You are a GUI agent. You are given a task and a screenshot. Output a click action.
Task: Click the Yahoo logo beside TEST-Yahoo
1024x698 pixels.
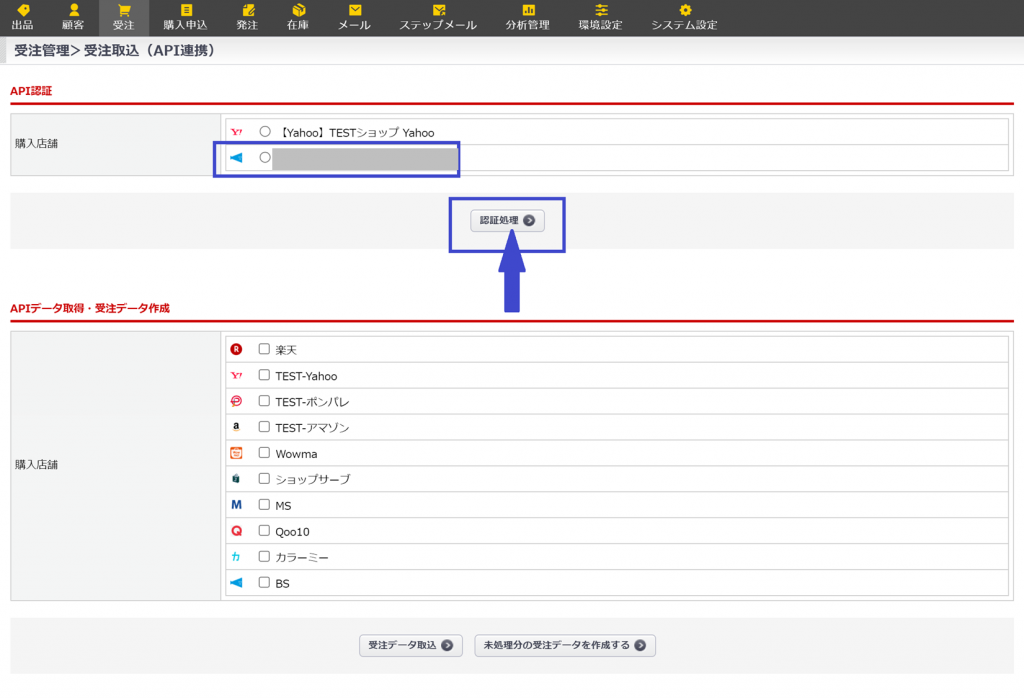236,375
